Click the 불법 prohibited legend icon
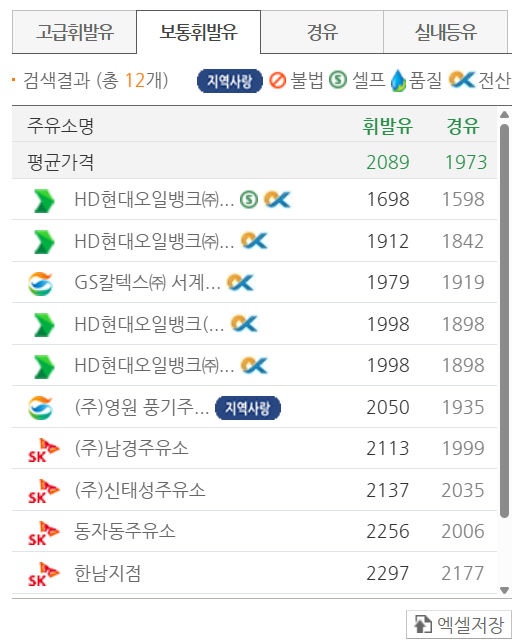Screen dimensions: 521x644 pyautogui.click(x=278, y=80)
